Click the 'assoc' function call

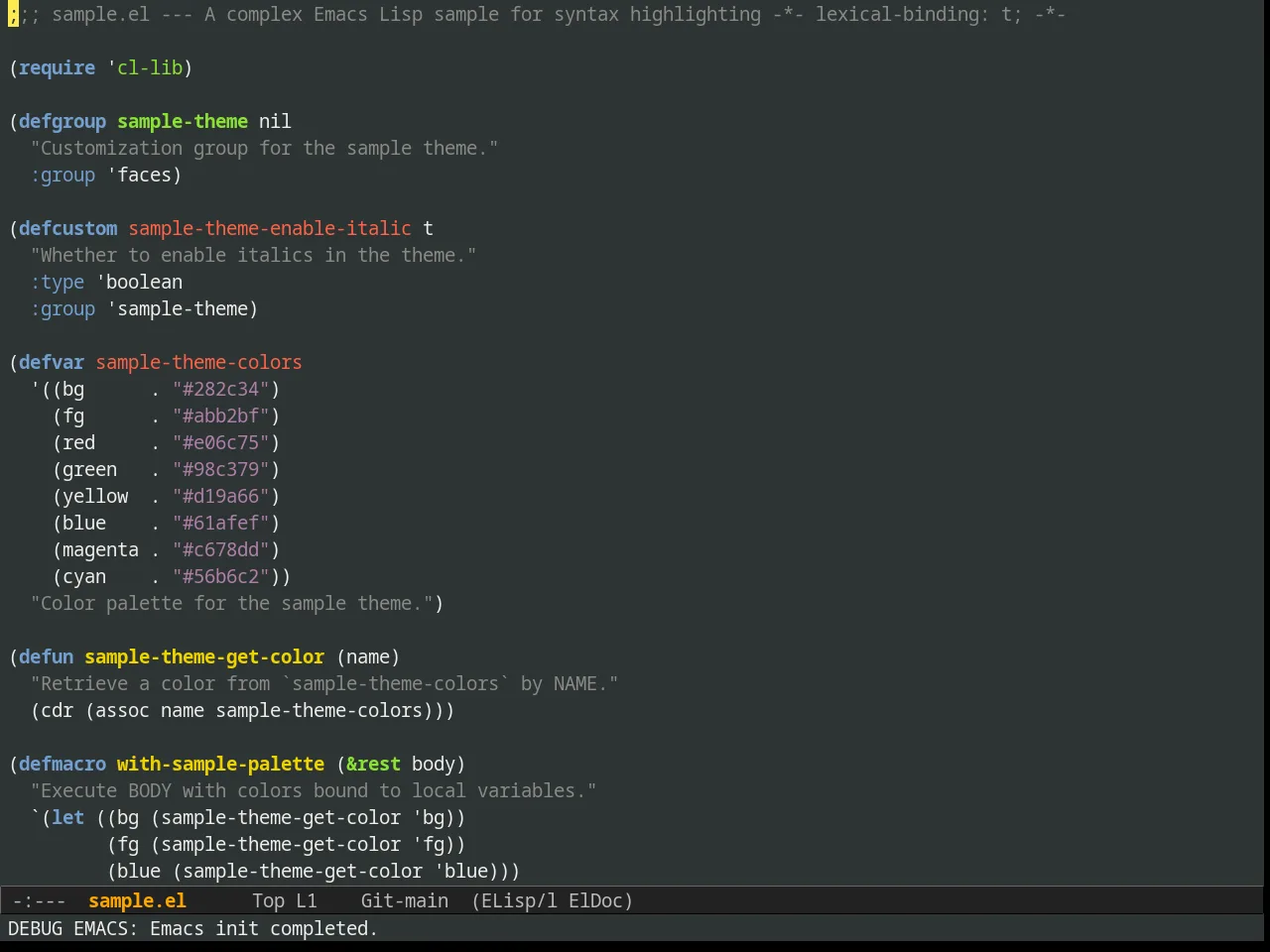[x=122, y=710]
